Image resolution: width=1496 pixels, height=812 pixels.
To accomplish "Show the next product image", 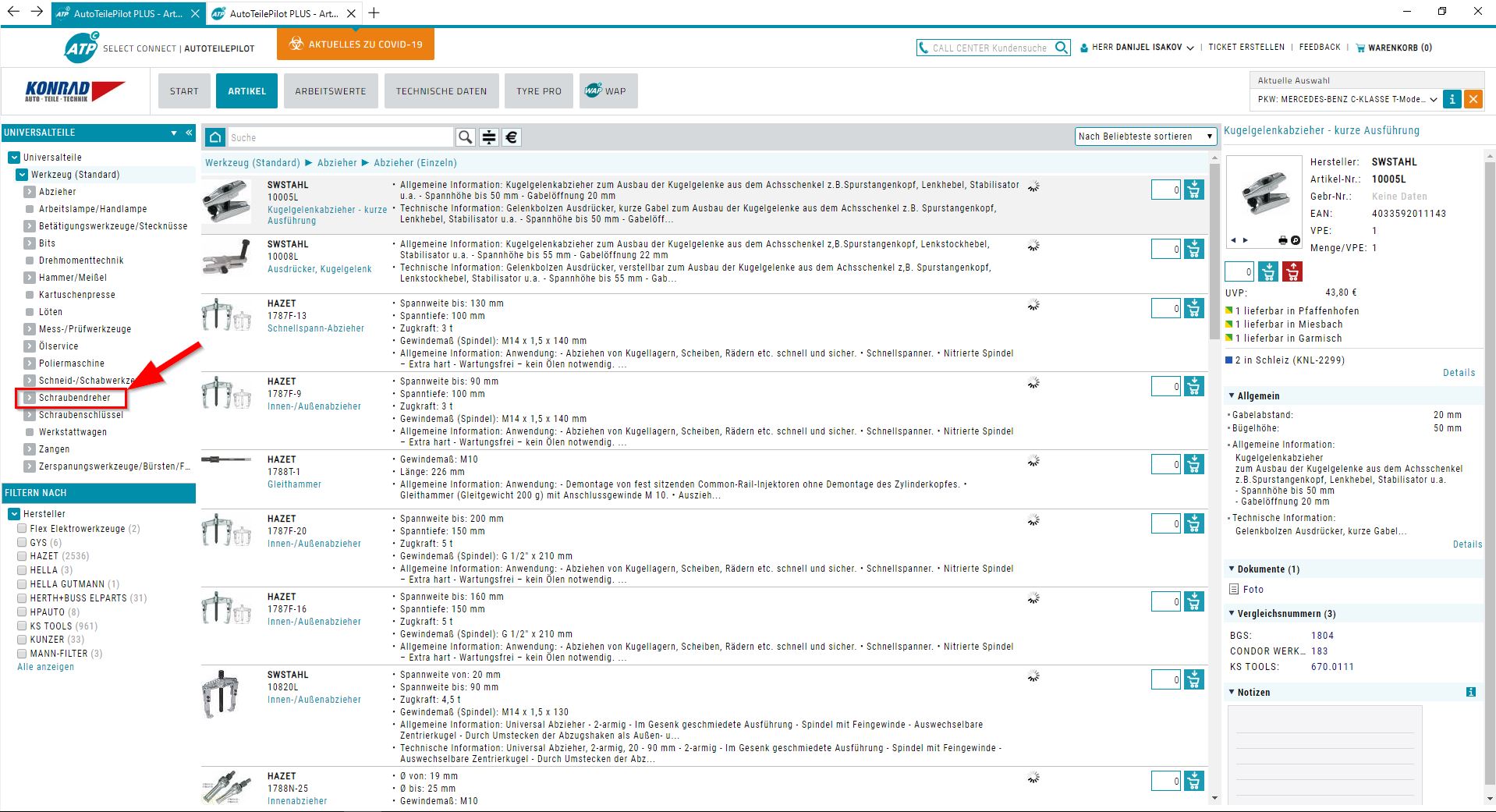I will [x=1246, y=240].
